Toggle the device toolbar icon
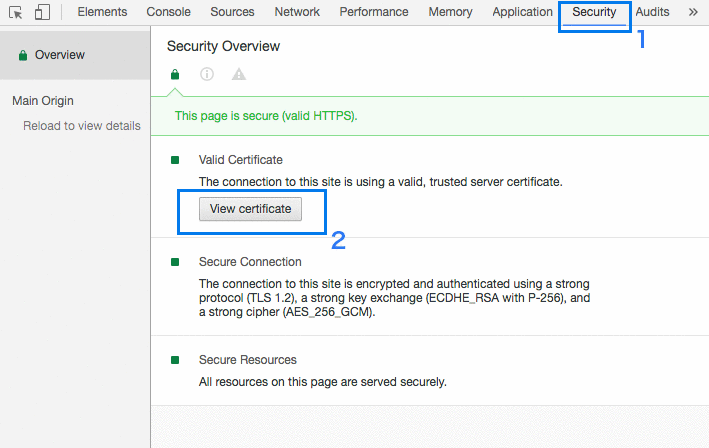 click(x=42, y=13)
